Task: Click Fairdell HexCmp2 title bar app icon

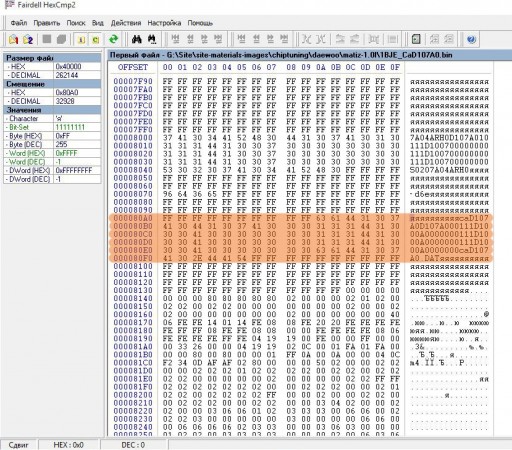Action: click(x=10, y=5)
